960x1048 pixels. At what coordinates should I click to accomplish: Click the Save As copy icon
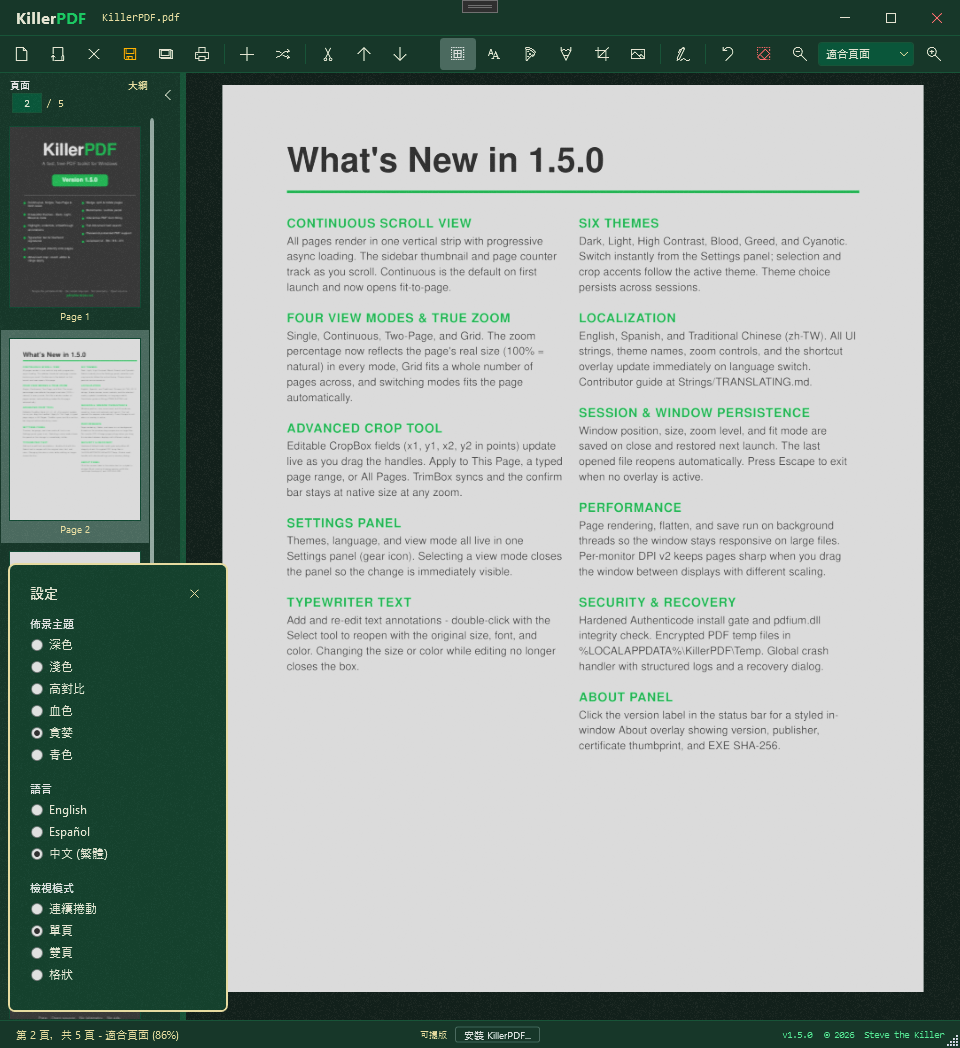[x=166, y=54]
